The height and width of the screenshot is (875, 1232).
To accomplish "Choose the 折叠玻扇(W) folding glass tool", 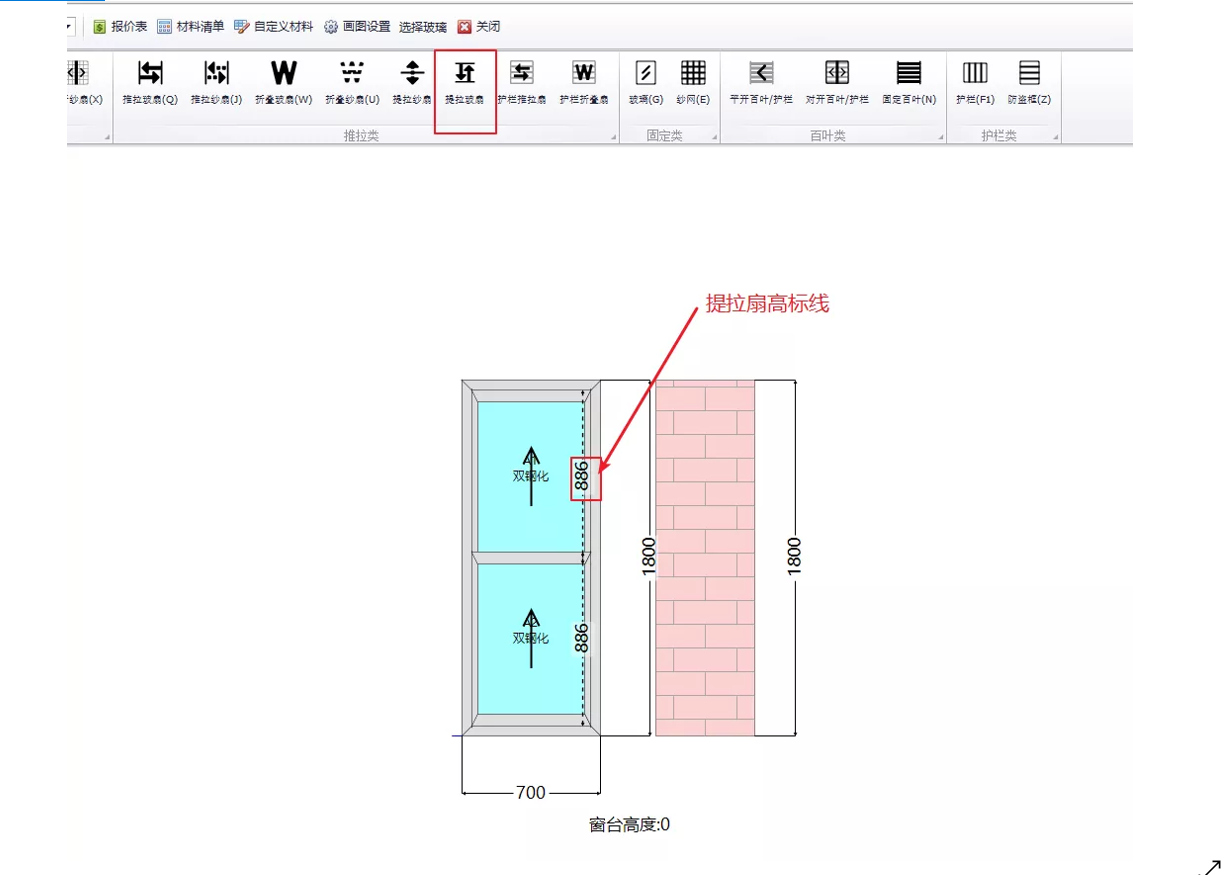I will 284,82.
